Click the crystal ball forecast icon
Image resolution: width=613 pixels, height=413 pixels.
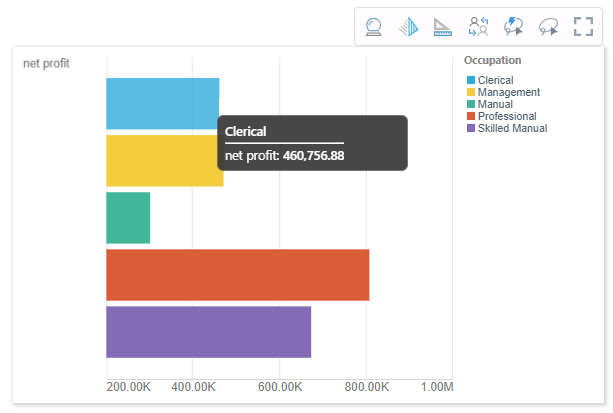(375, 27)
